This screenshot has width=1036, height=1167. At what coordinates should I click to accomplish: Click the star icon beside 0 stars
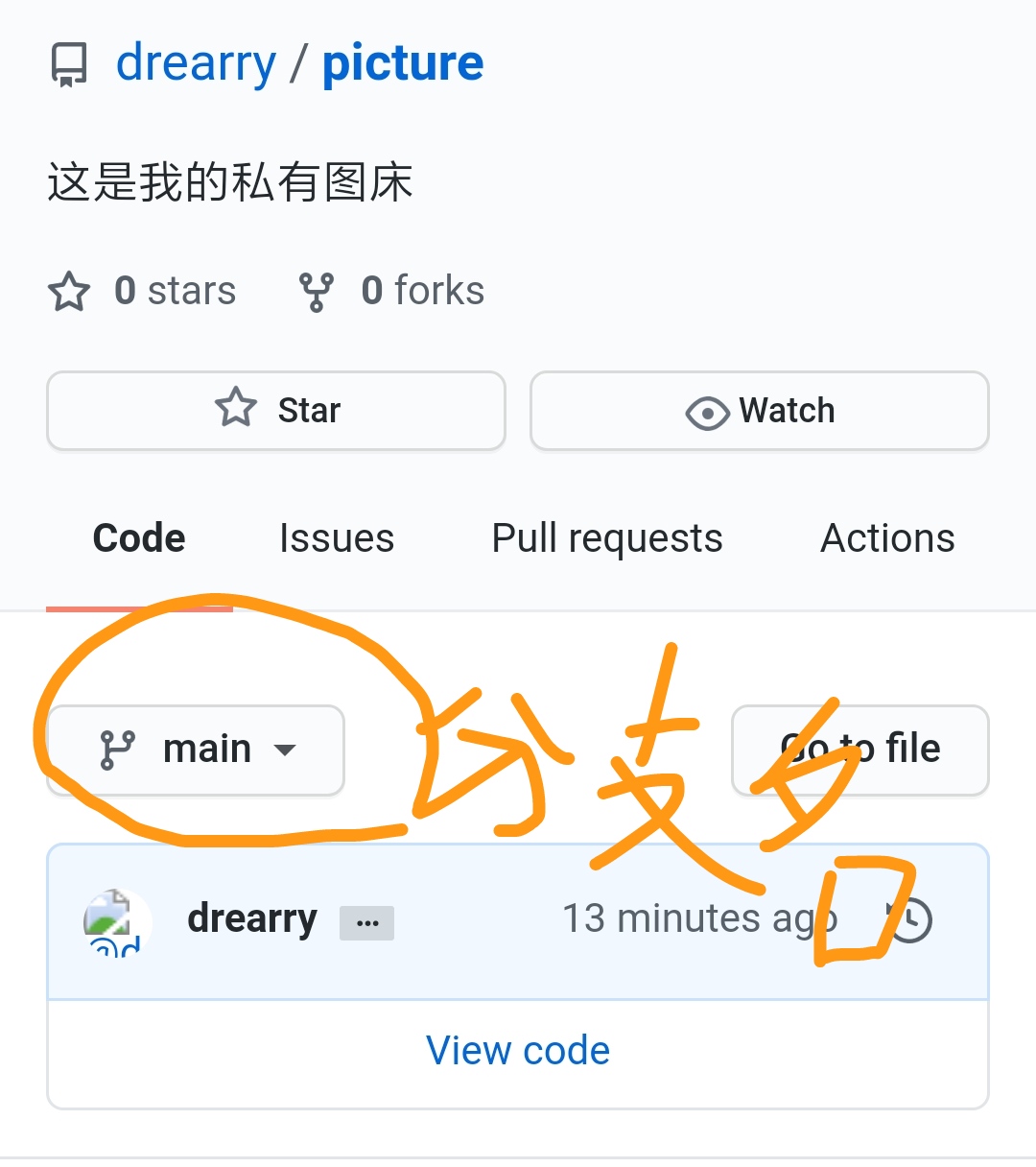point(69,292)
